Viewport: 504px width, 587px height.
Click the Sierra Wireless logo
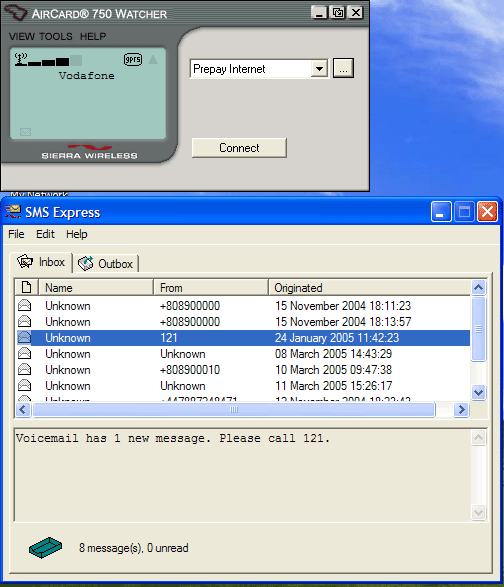(89, 152)
